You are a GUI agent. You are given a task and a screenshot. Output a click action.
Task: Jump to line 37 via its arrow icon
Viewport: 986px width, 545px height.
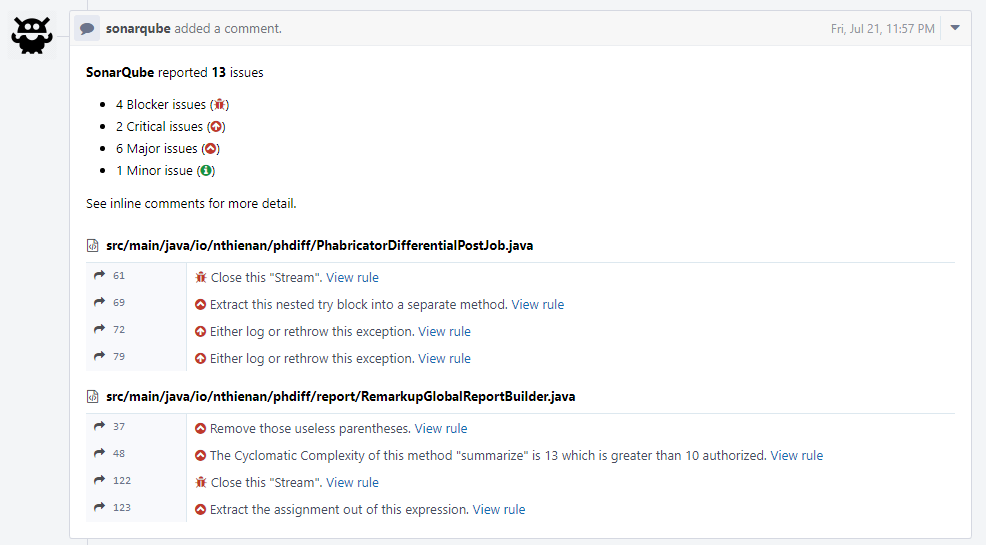(x=99, y=426)
